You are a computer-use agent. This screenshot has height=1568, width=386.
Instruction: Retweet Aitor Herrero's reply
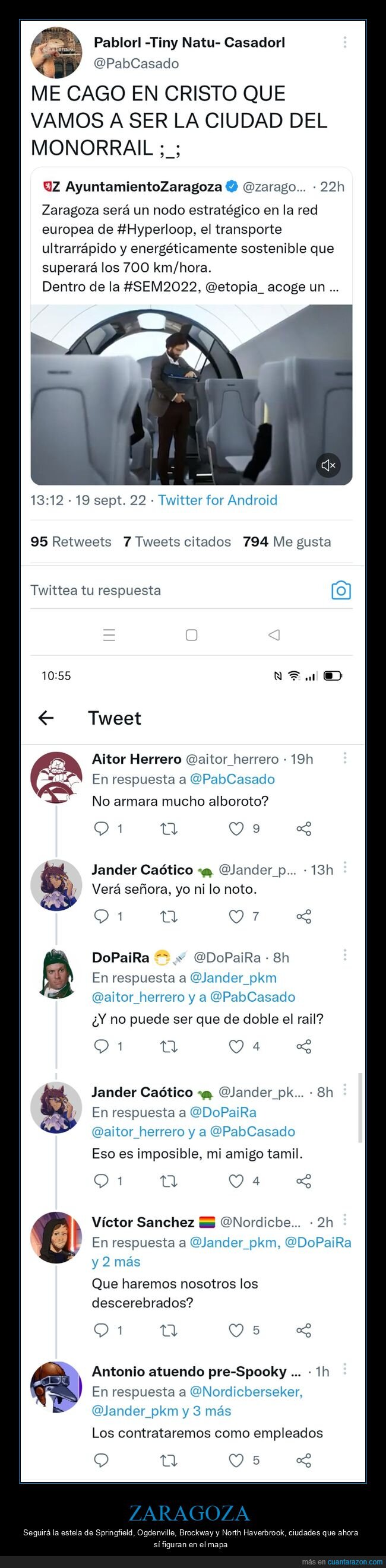pos(169,829)
